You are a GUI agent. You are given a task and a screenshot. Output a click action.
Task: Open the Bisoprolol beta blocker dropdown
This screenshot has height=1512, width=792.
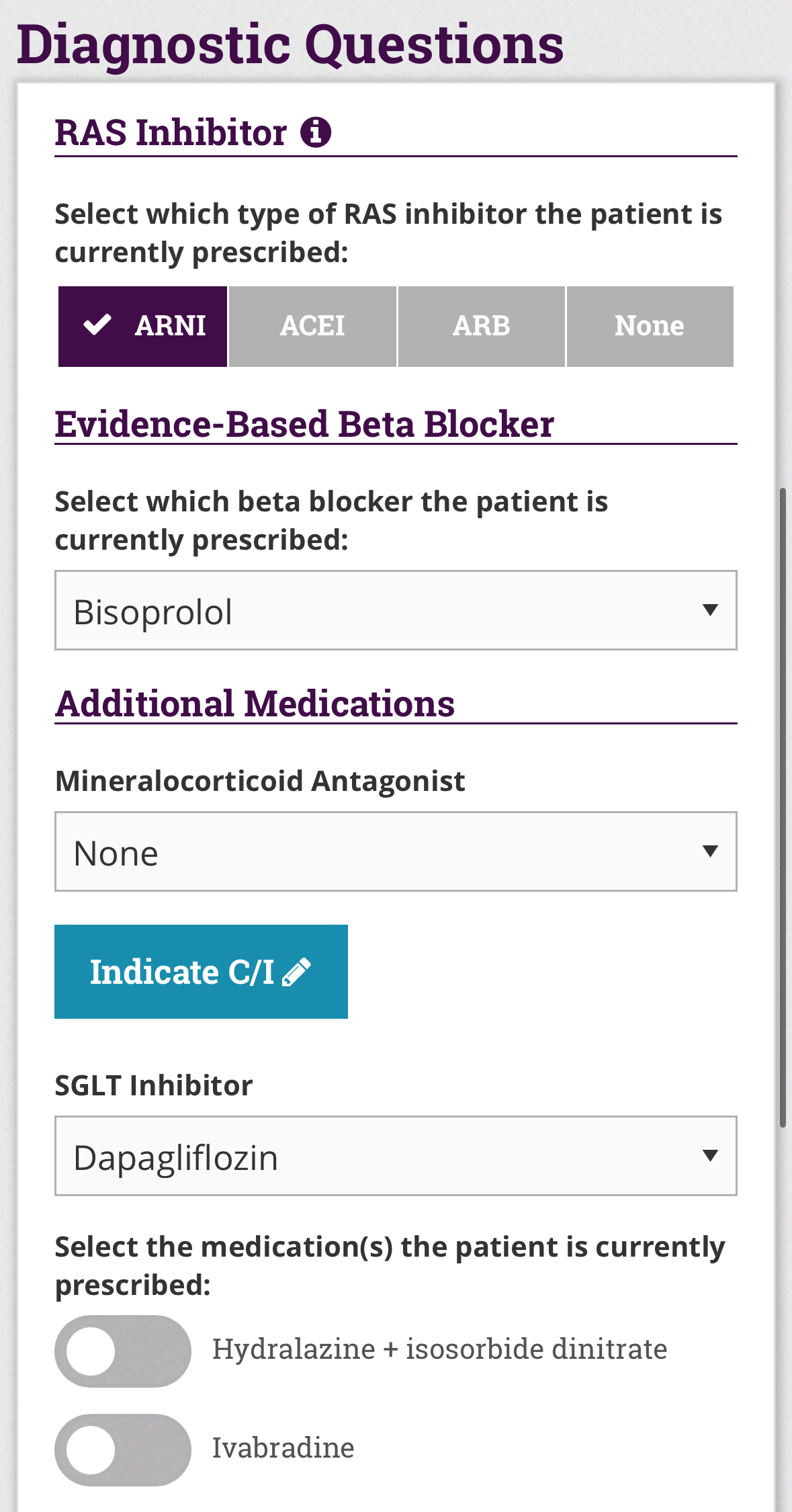click(395, 610)
